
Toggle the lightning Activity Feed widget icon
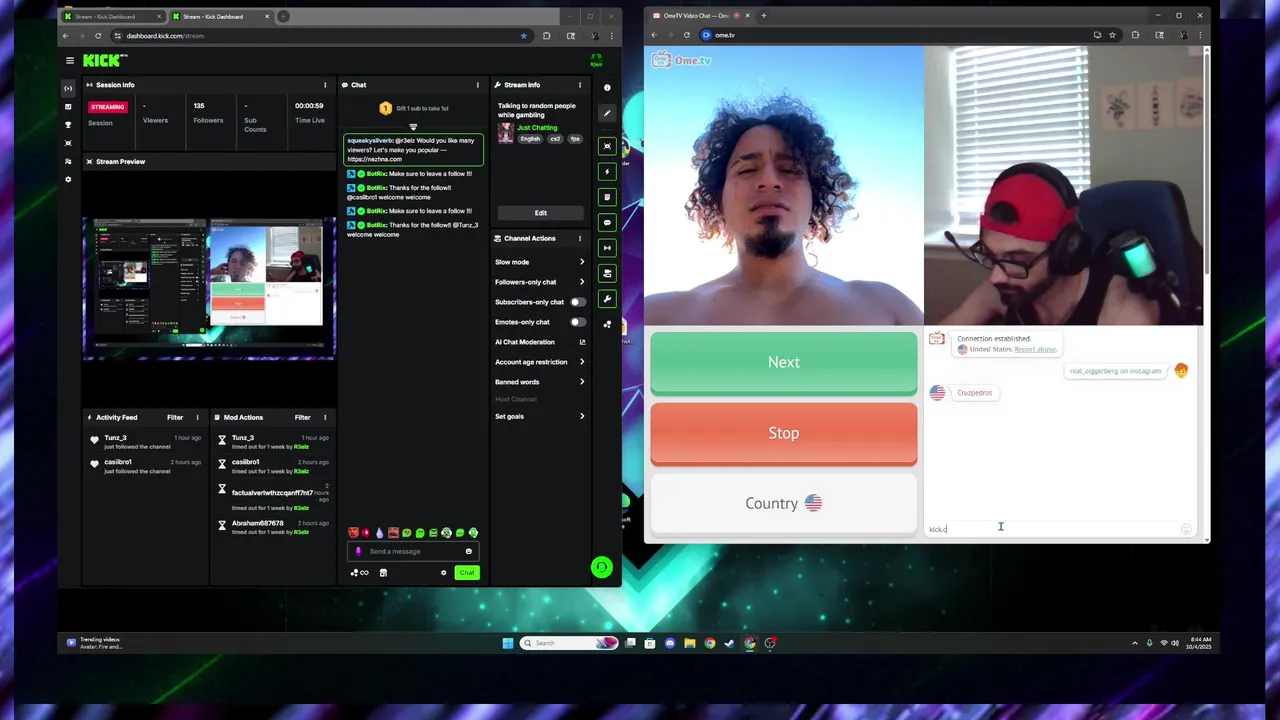click(x=607, y=171)
